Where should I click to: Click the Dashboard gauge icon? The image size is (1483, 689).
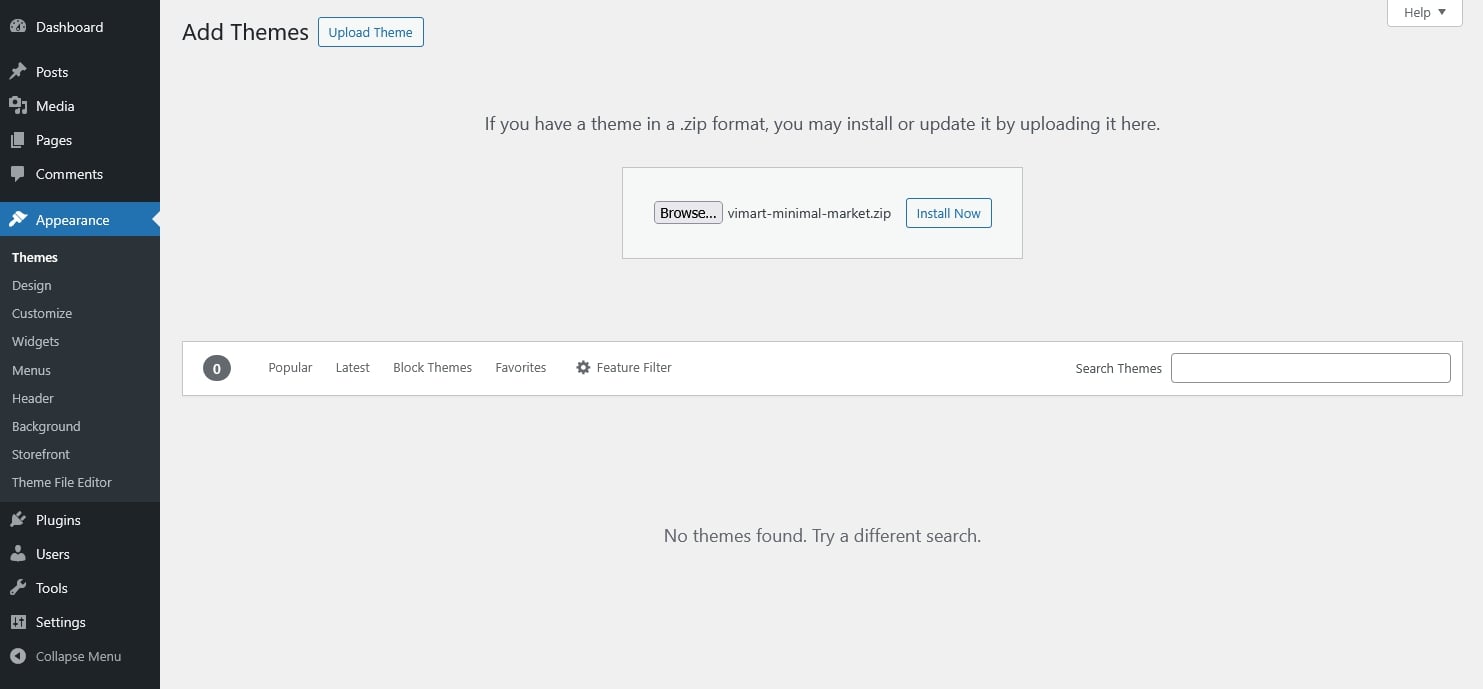[x=18, y=27]
